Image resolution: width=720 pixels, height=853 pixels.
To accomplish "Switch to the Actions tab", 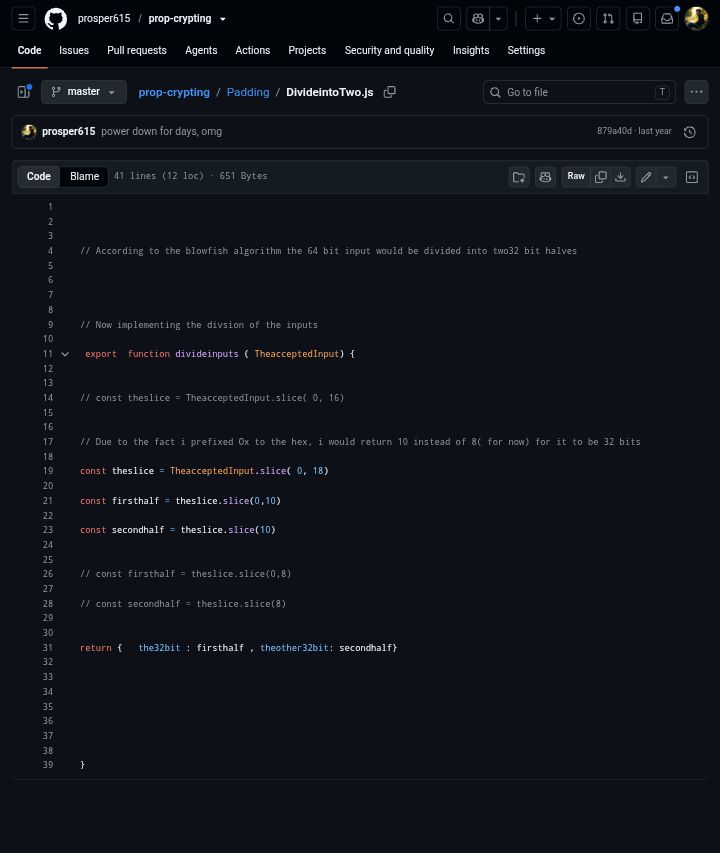I will point(253,50).
